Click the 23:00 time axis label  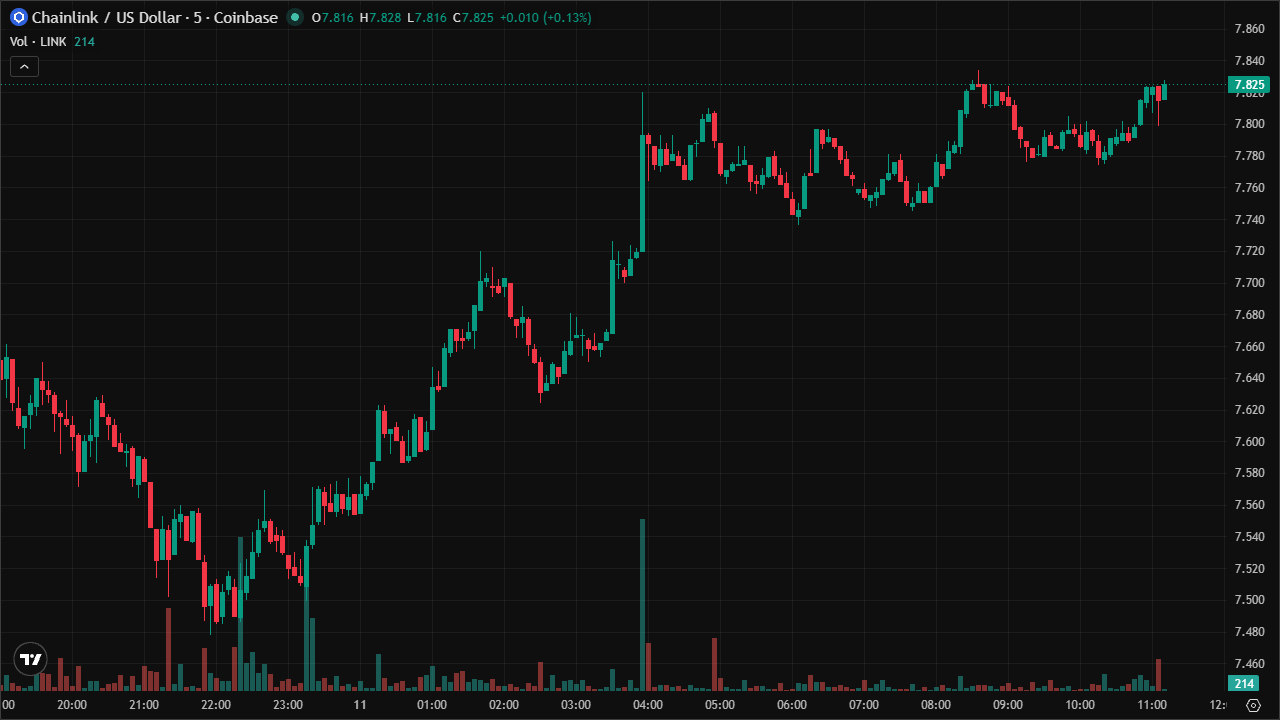pyautogui.click(x=288, y=705)
